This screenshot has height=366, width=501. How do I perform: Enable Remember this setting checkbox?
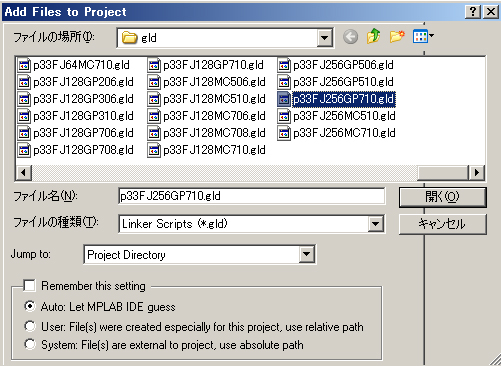(29, 285)
